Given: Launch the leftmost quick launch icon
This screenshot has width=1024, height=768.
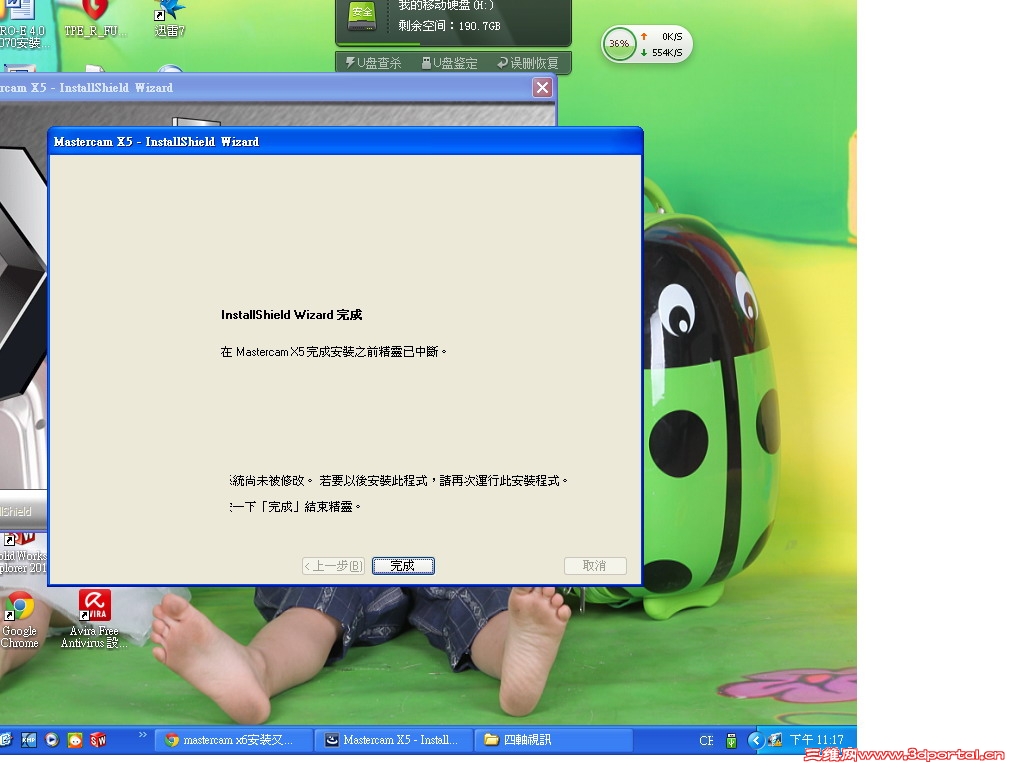Looking at the screenshot, I should (x=6, y=740).
